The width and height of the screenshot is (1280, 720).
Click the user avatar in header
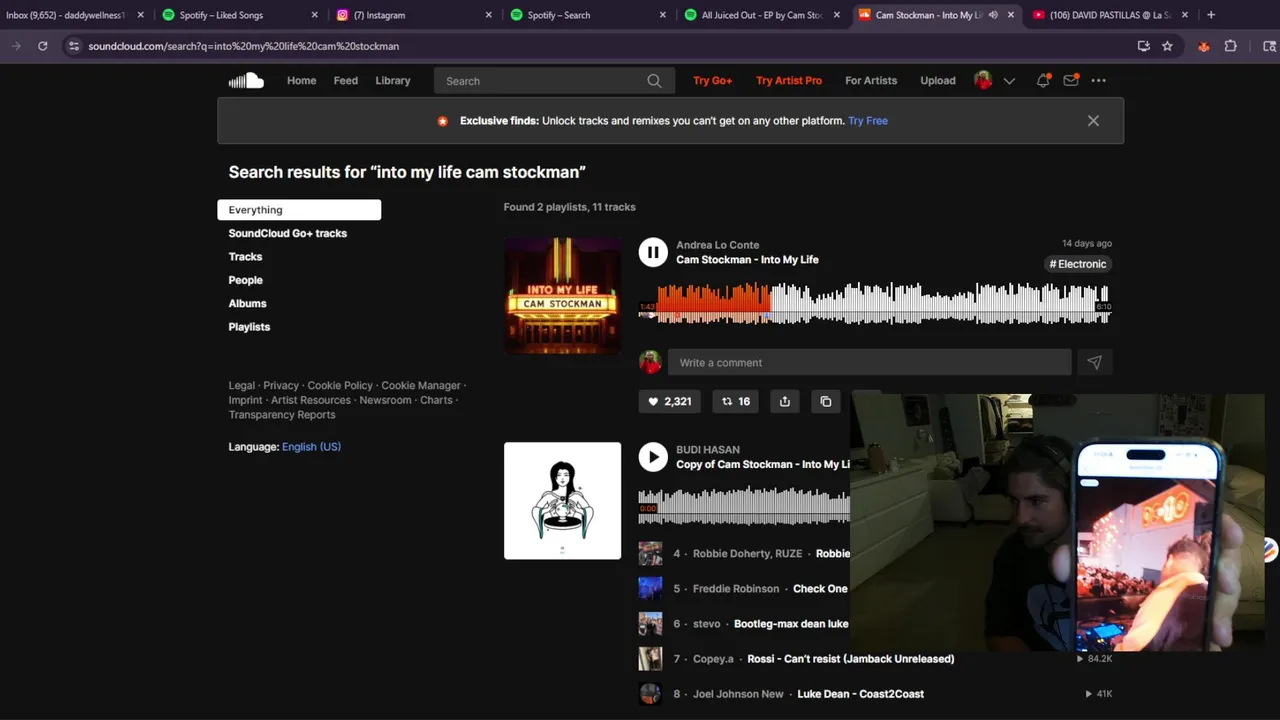[x=983, y=81]
